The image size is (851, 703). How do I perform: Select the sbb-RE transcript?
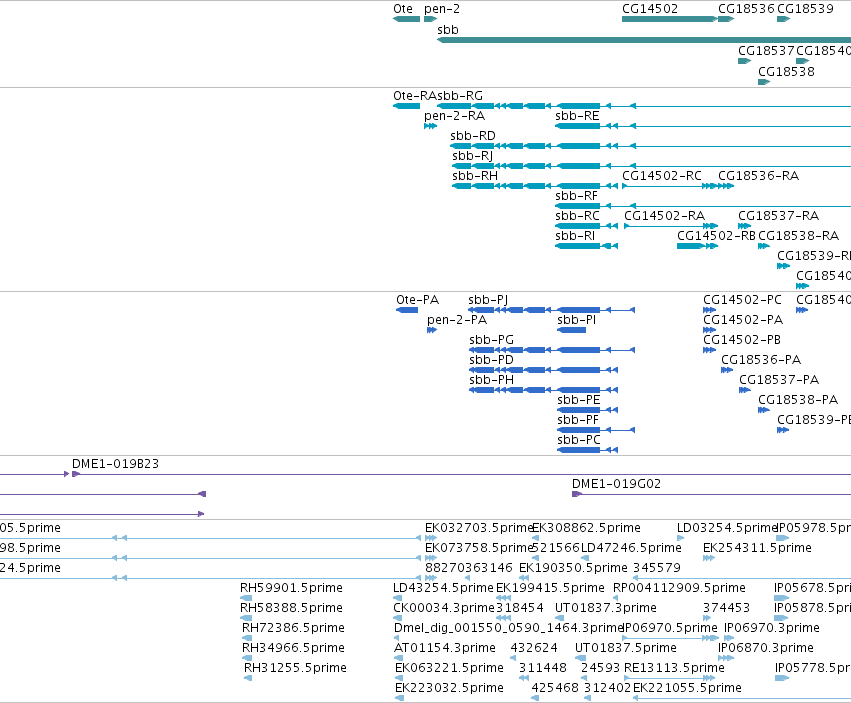[703, 126]
